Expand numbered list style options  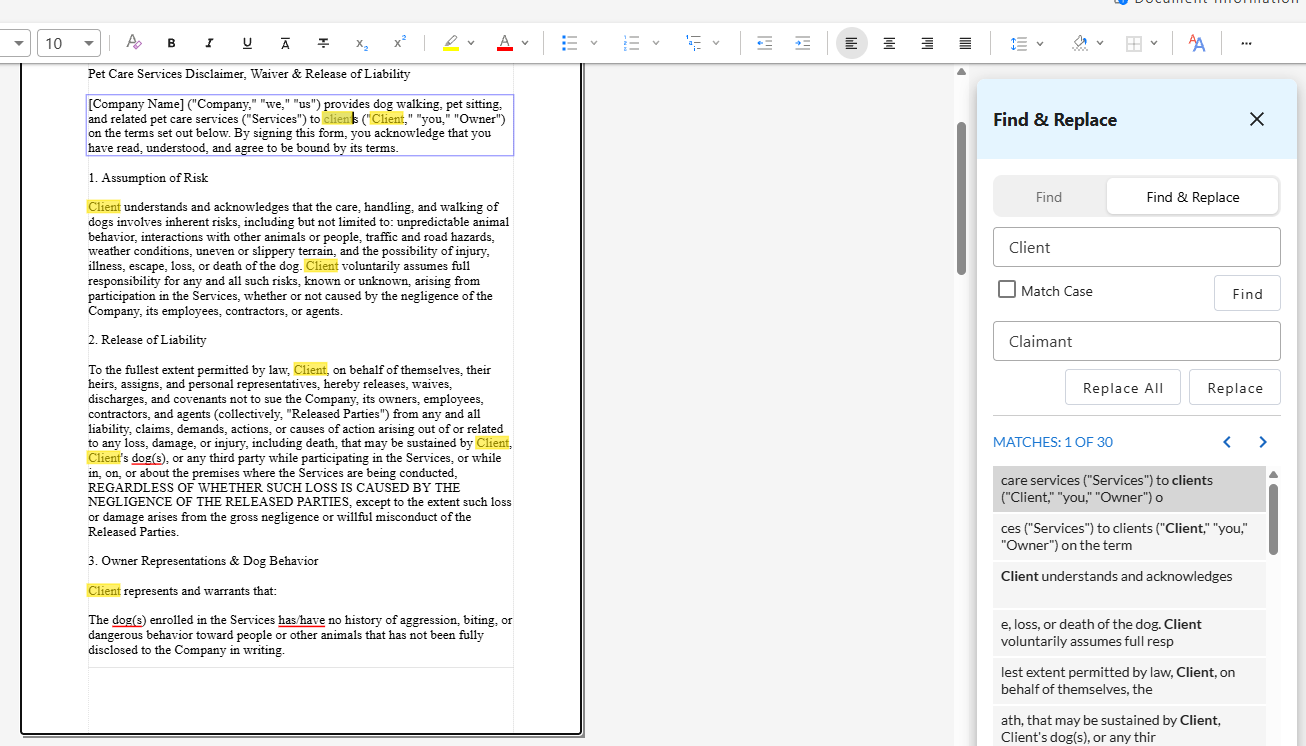coord(656,43)
